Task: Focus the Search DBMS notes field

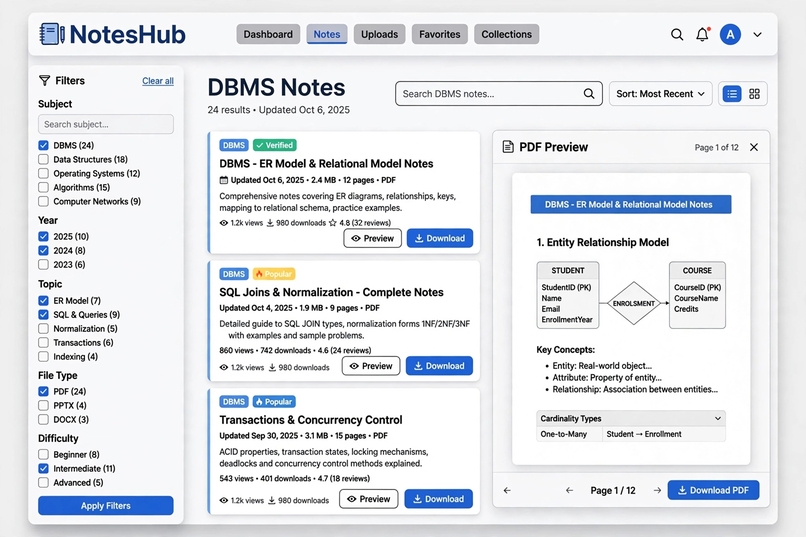Action: coord(499,94)
